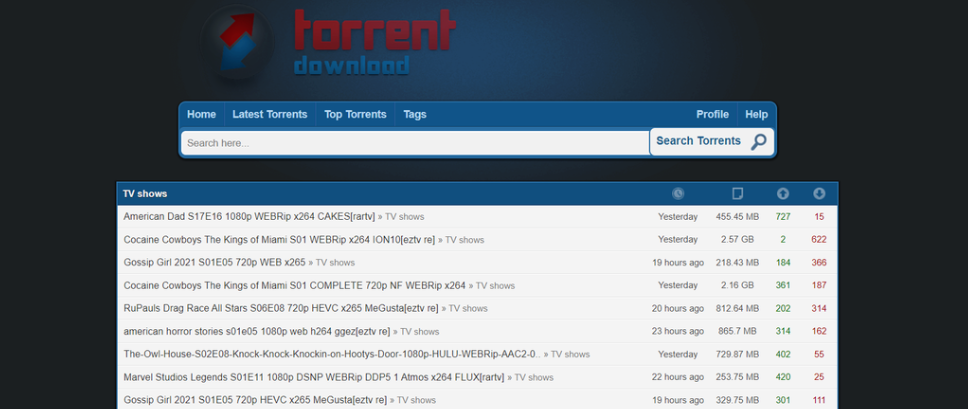Click TV shows category beside American Dad
The width and height of the screenshot is (968, 409).
click(404, 217)
